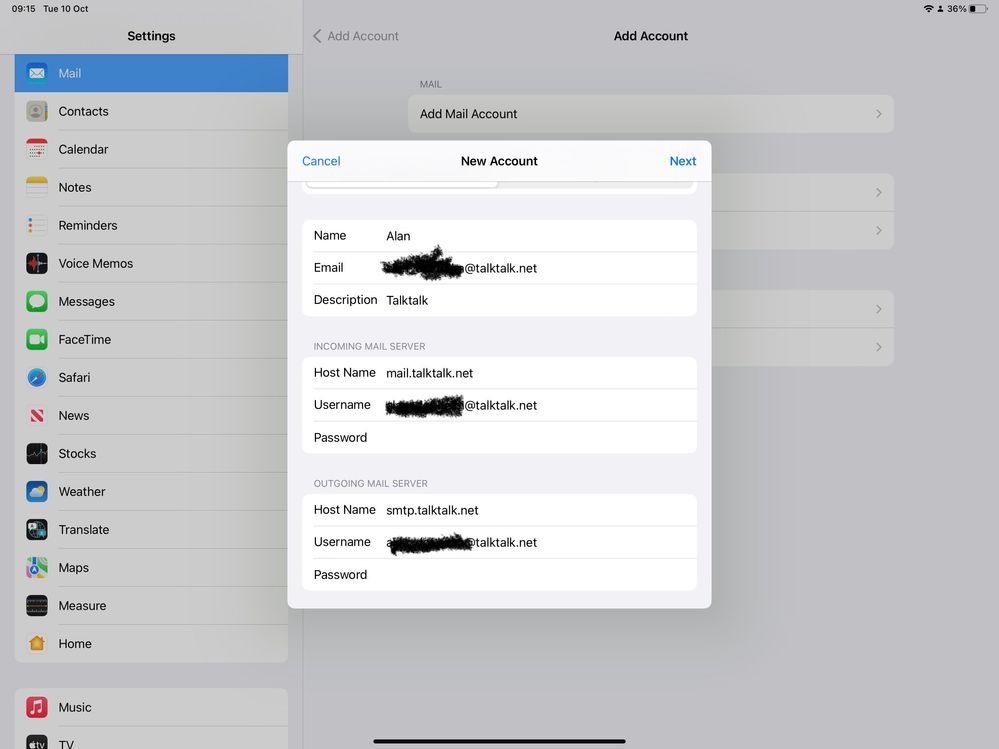Tap the outgoing server Password field
Image resolution: width=999 pixels, height=749 pixels.
[x=499, y=574]
